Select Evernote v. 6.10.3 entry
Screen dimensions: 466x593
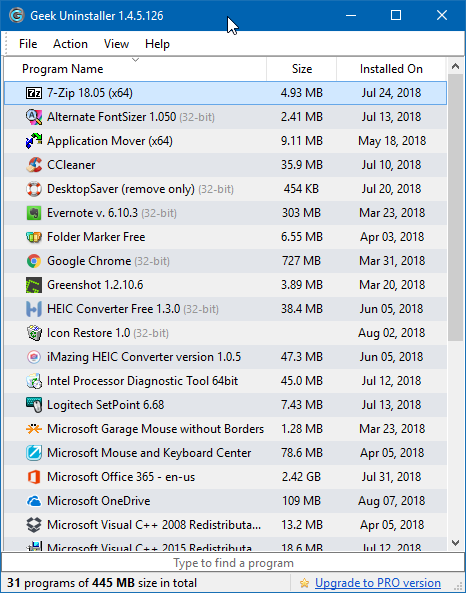point(112,213)
